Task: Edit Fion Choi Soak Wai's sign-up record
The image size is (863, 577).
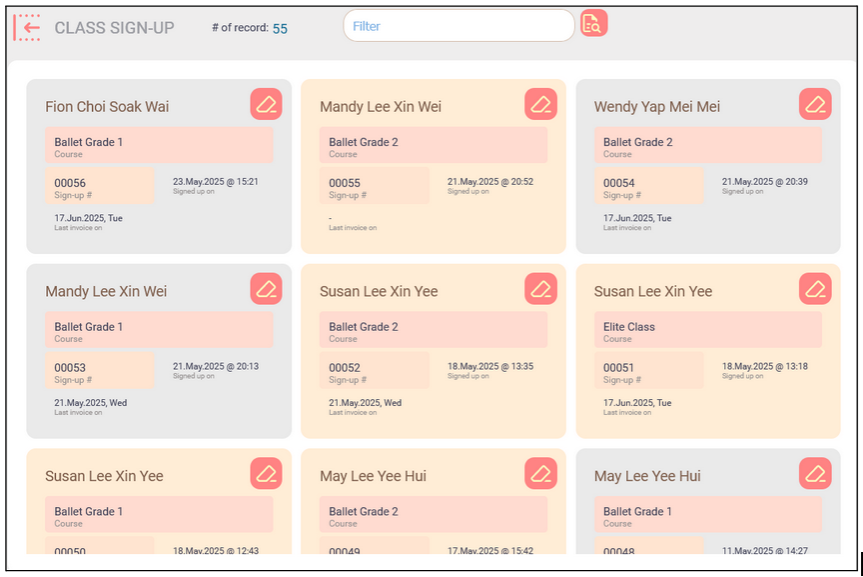Action: [265, 103]
